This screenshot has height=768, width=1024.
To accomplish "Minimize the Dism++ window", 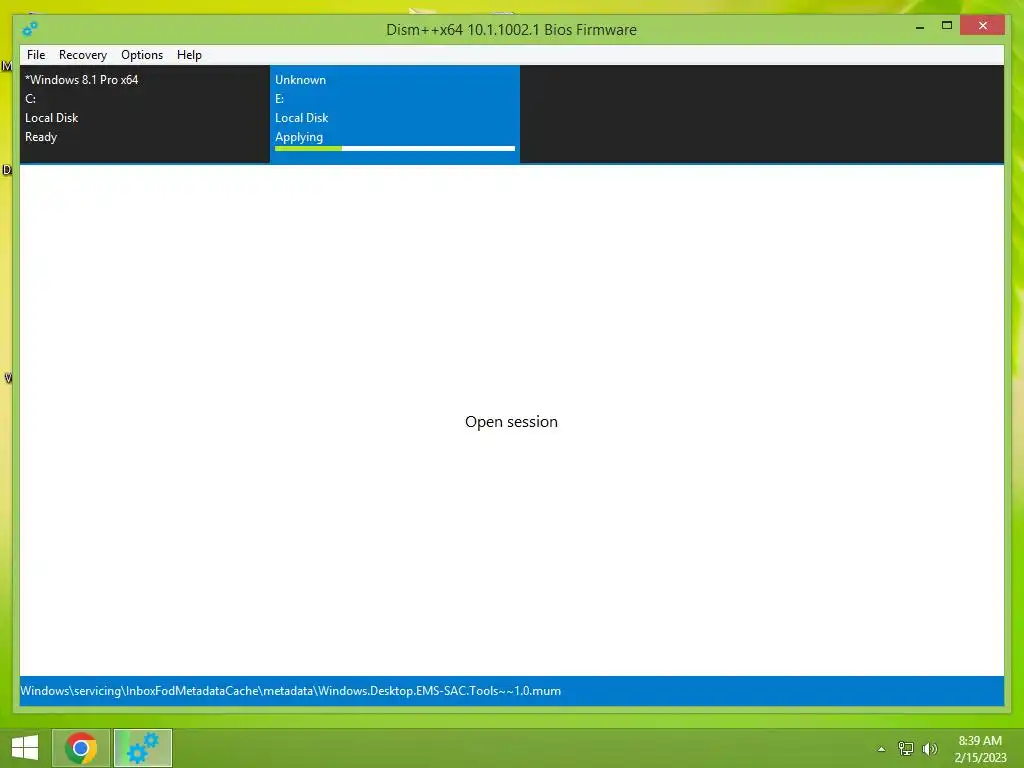I will (x=920, y=27).
